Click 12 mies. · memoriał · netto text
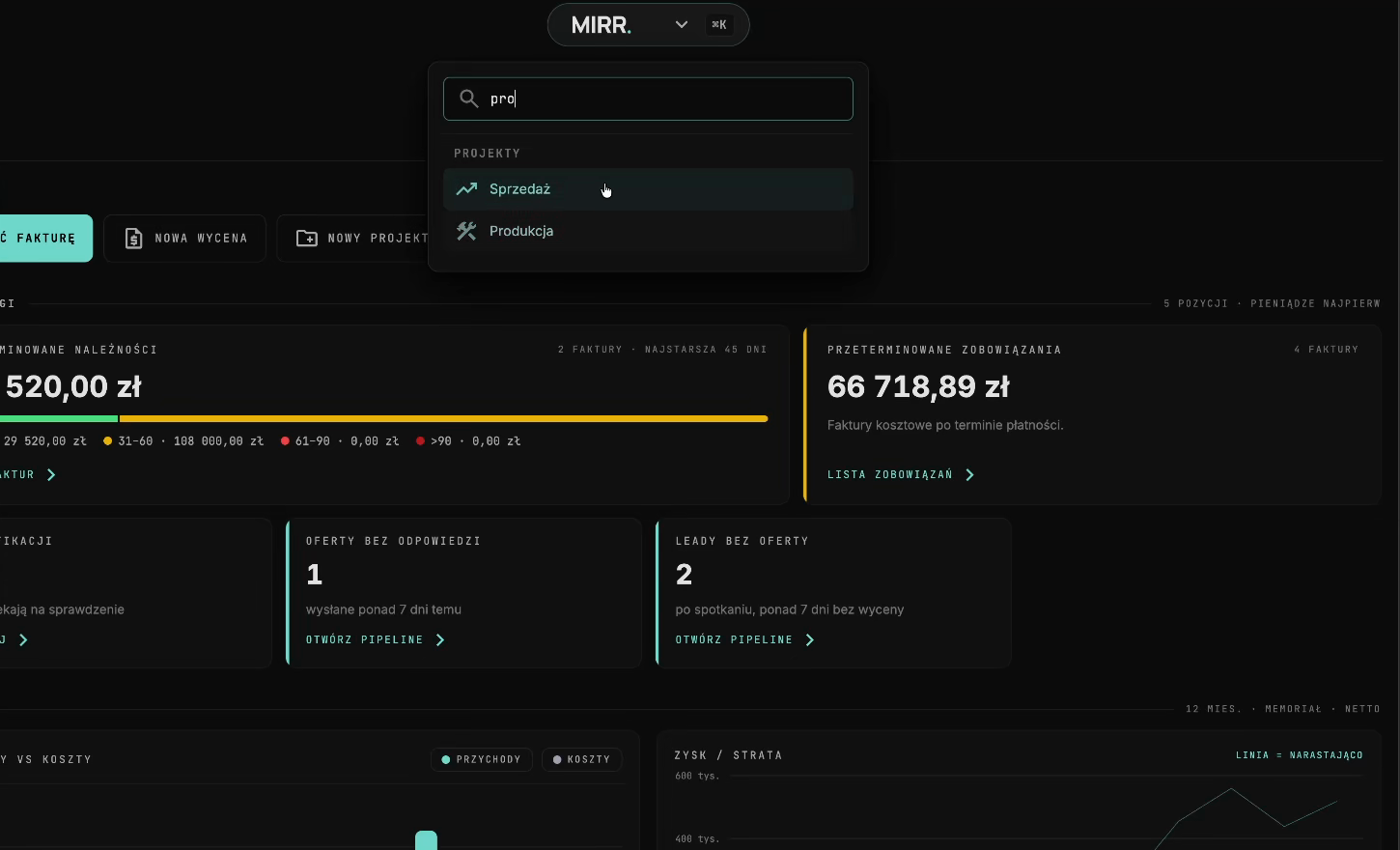1400x850 pixels. [1283, 709]
